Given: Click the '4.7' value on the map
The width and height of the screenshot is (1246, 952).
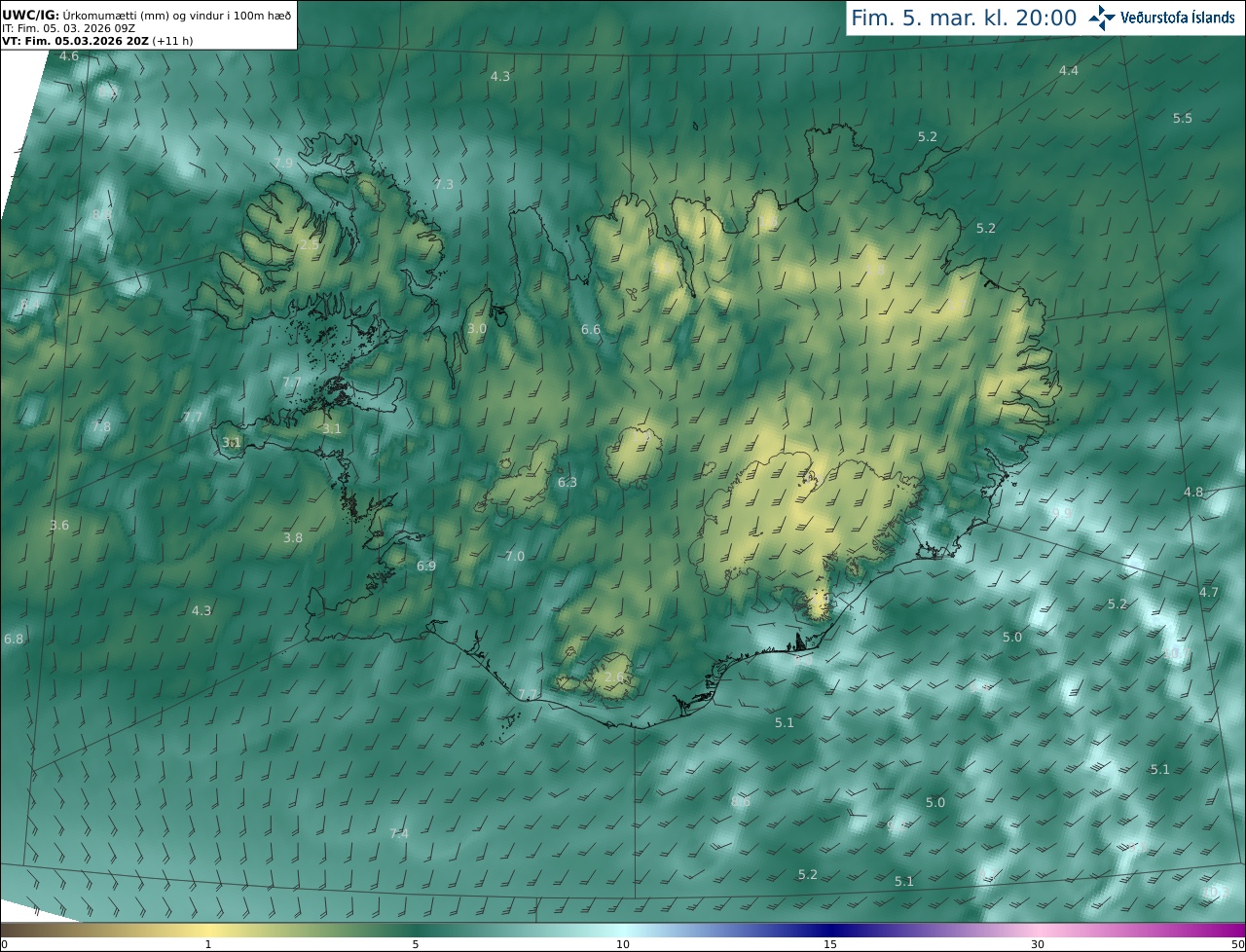Looking at the screenshot, I should point(1209,592).
